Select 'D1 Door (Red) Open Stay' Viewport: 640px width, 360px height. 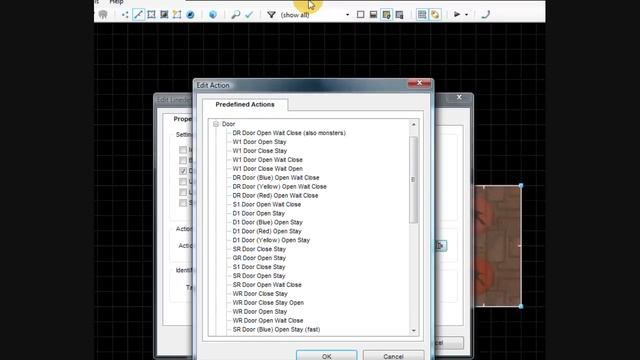[x=267, y=231]
